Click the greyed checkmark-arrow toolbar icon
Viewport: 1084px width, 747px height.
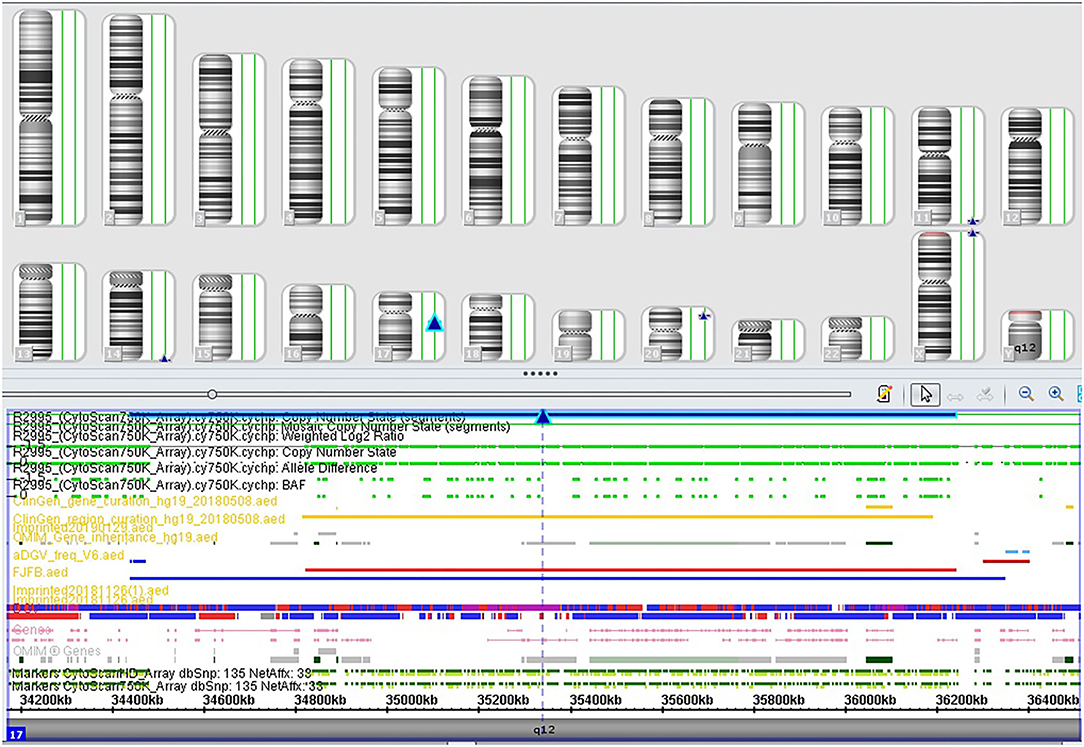984,395
